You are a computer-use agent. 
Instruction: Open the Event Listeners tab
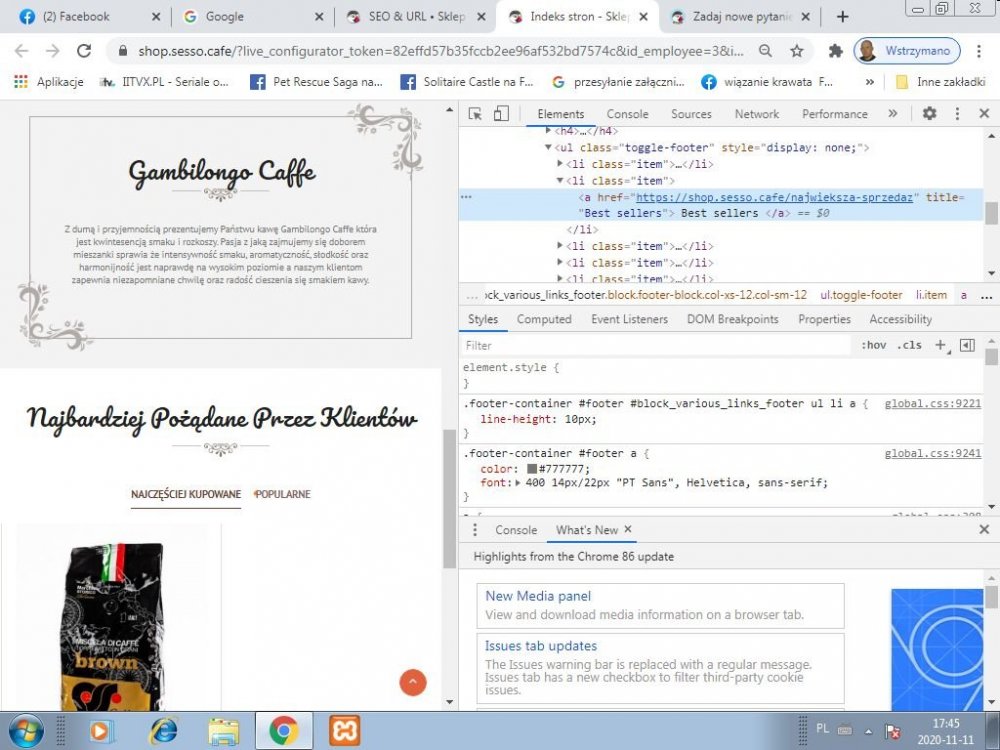tap(629, 320)
